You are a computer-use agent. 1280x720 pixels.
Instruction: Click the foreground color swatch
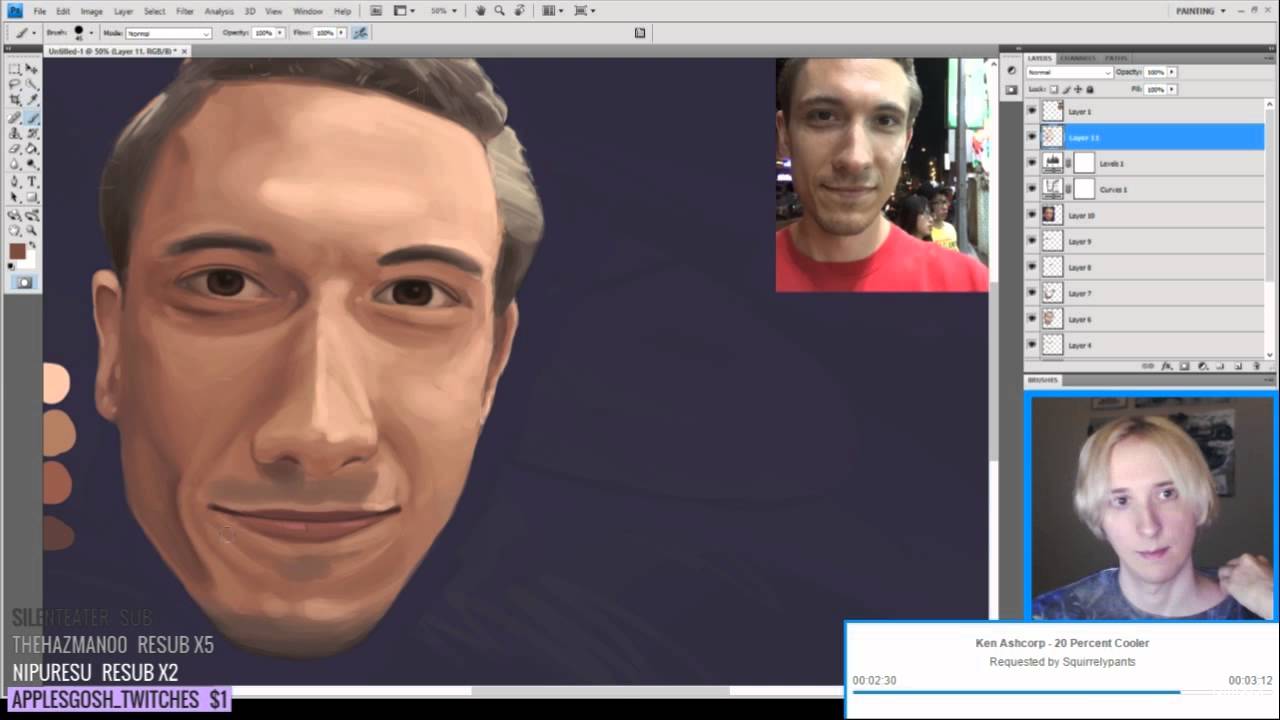point(17,252)
